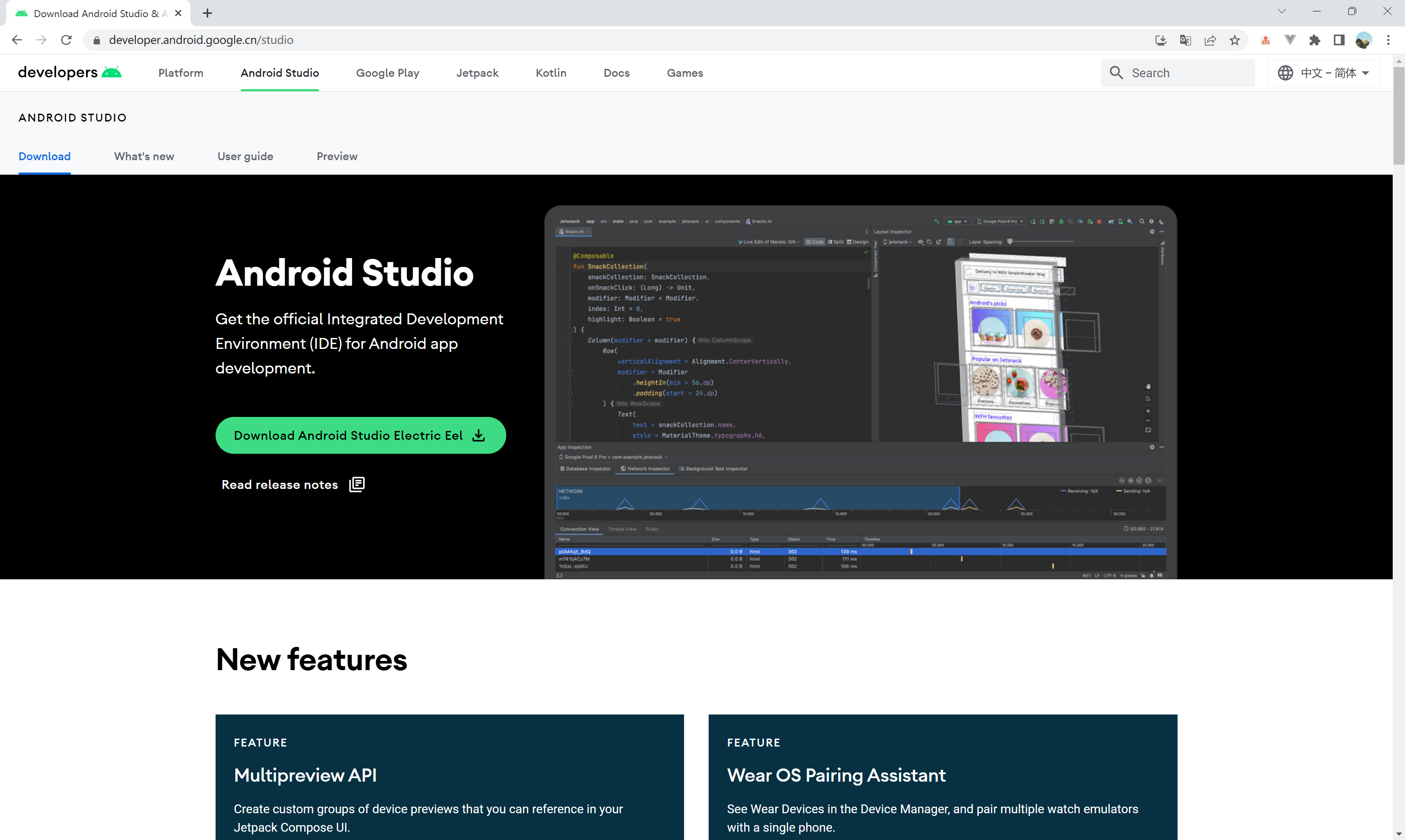1405x840 pixels.
Task: Click the scrollbar up arrow
Action: [1399, 60]
